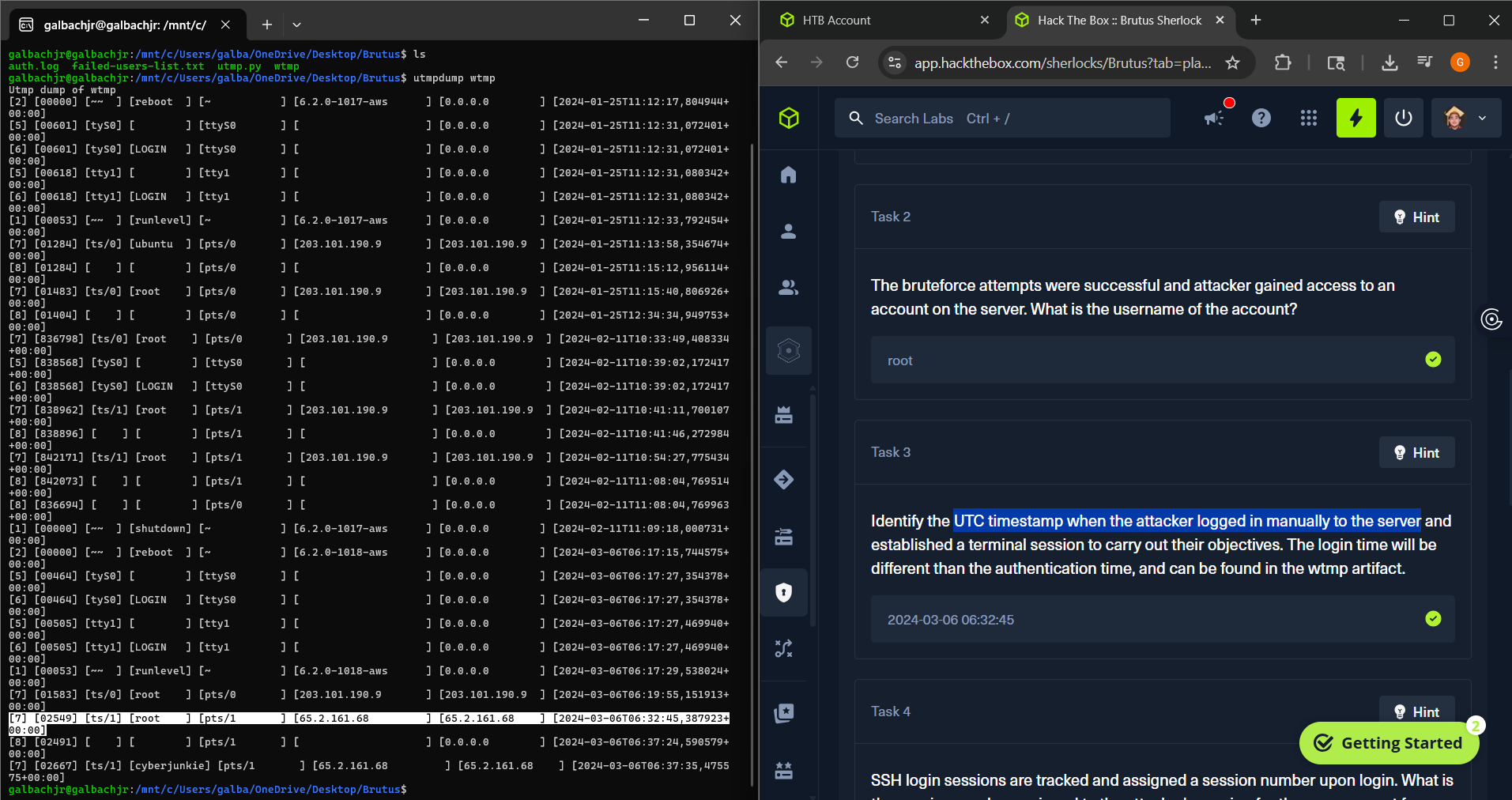1512x800 pixels.
Task: Click the megaphone announcements icon
Action: (x=1215, y=118)
